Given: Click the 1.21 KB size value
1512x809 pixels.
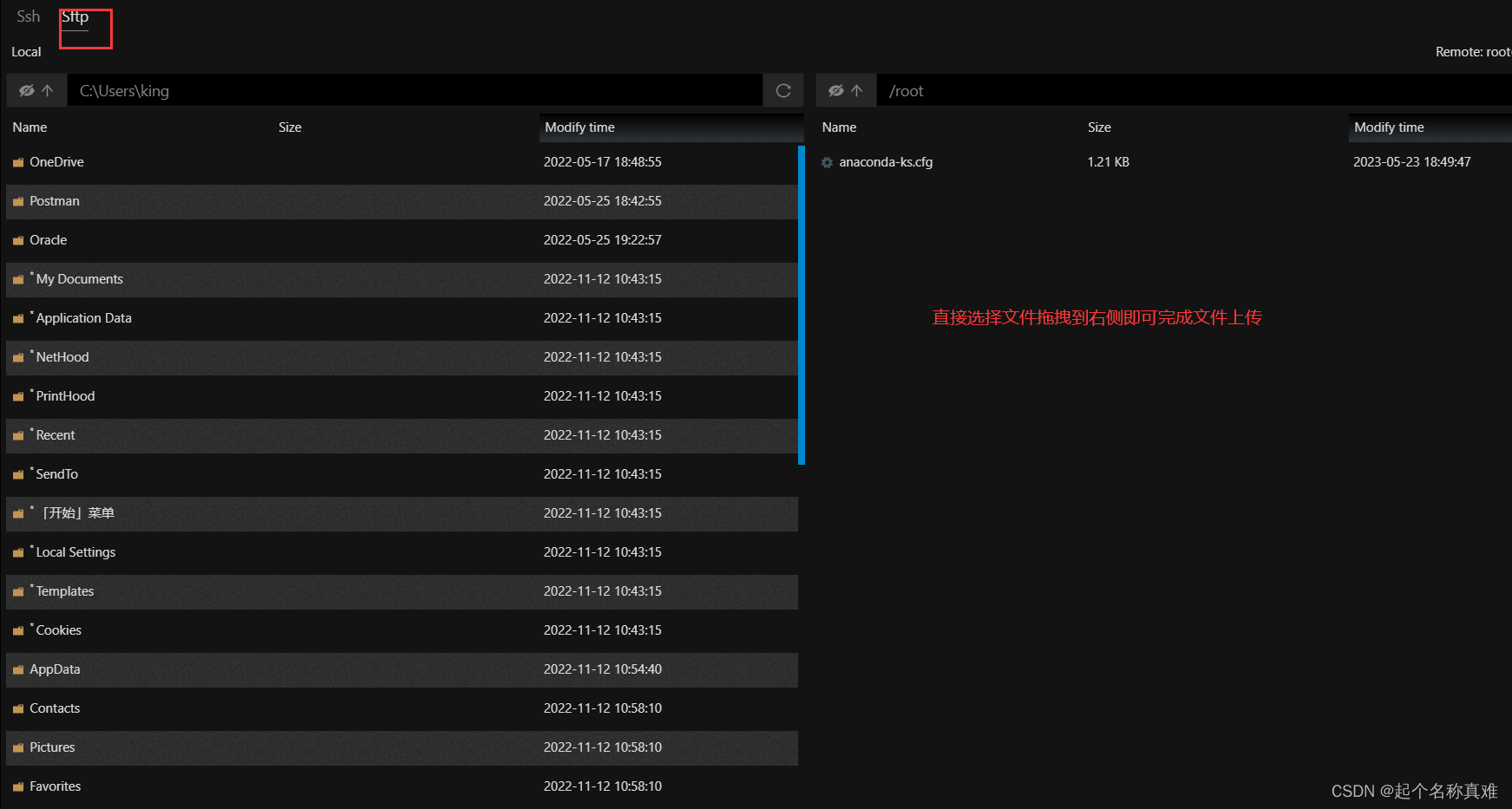Looking at the screenshot, I should coord(1109,162).
